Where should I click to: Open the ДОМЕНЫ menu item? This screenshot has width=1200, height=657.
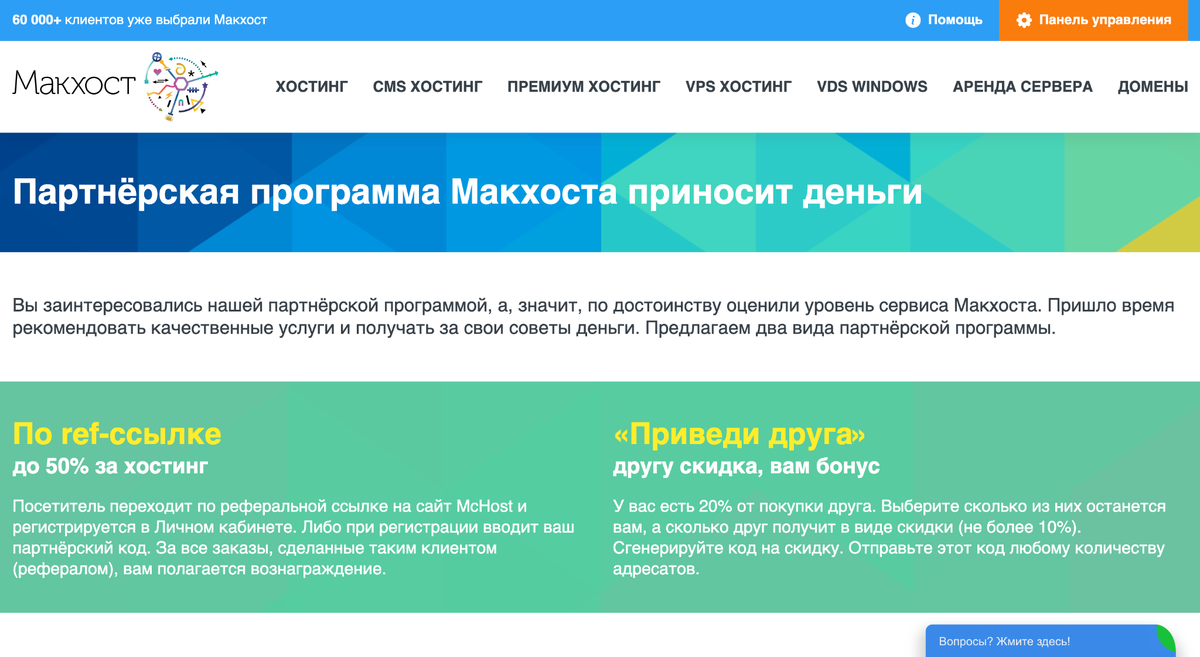point(1153,87)
